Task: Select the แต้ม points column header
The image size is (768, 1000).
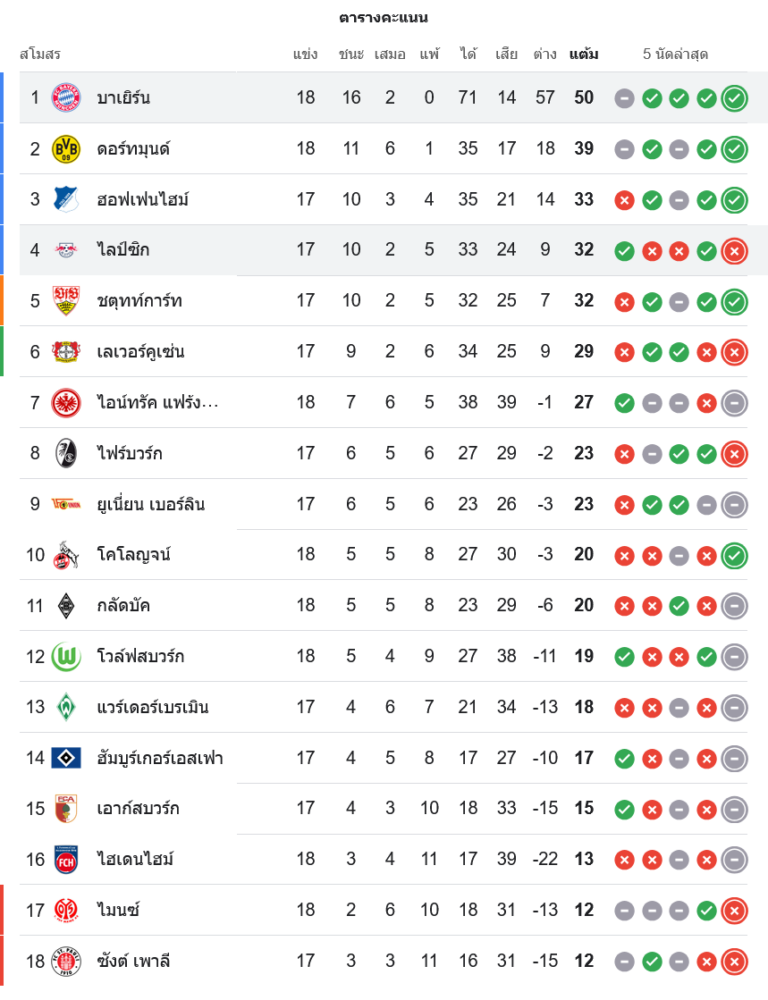Action: (584, 54)
